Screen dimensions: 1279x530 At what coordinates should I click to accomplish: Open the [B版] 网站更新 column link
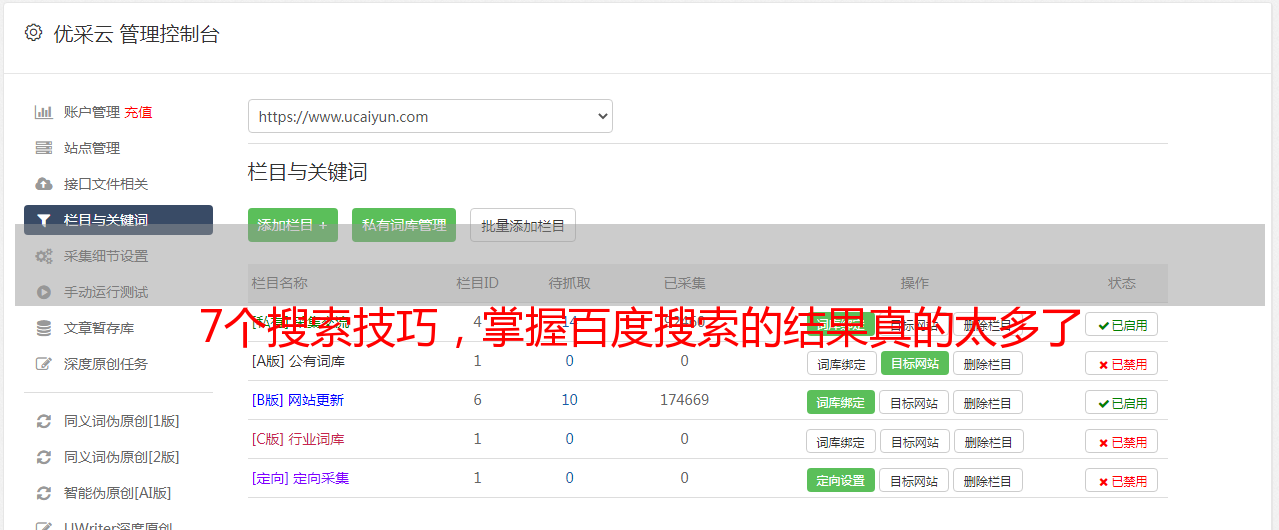[x=298, y=400]
